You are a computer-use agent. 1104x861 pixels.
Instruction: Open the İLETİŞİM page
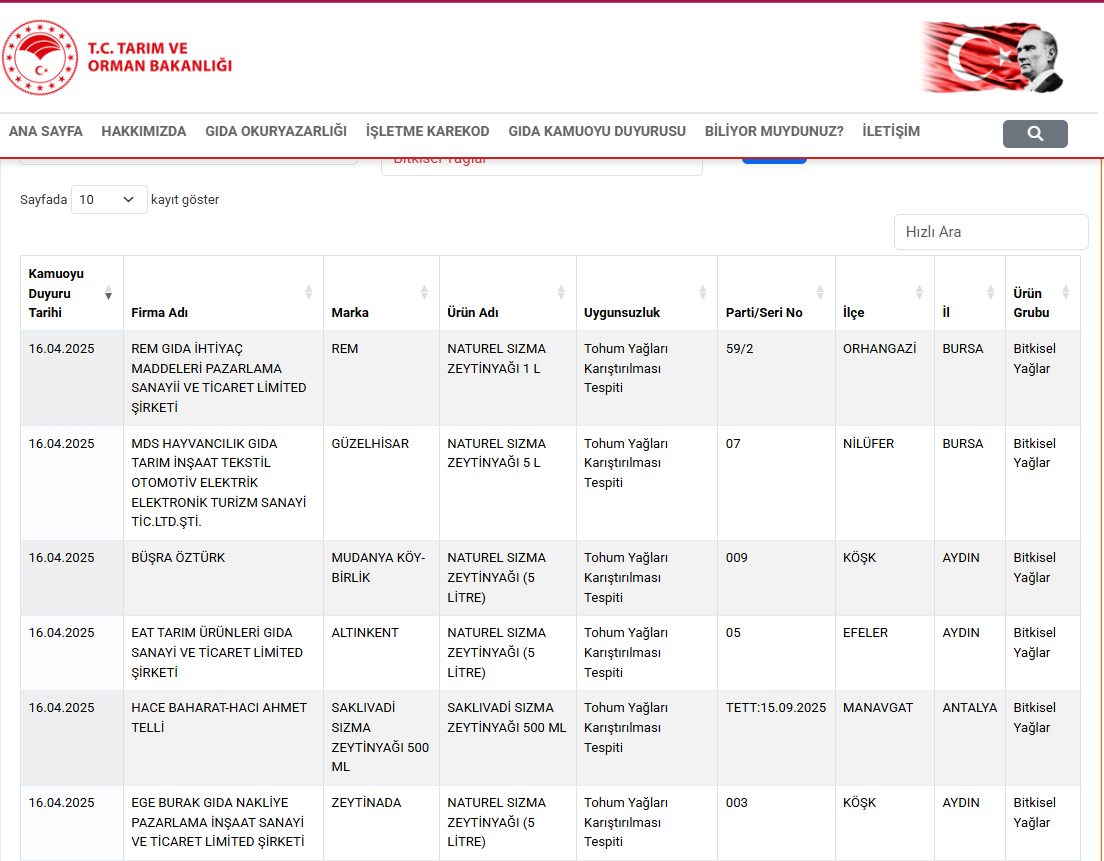(x=891, y=132)
